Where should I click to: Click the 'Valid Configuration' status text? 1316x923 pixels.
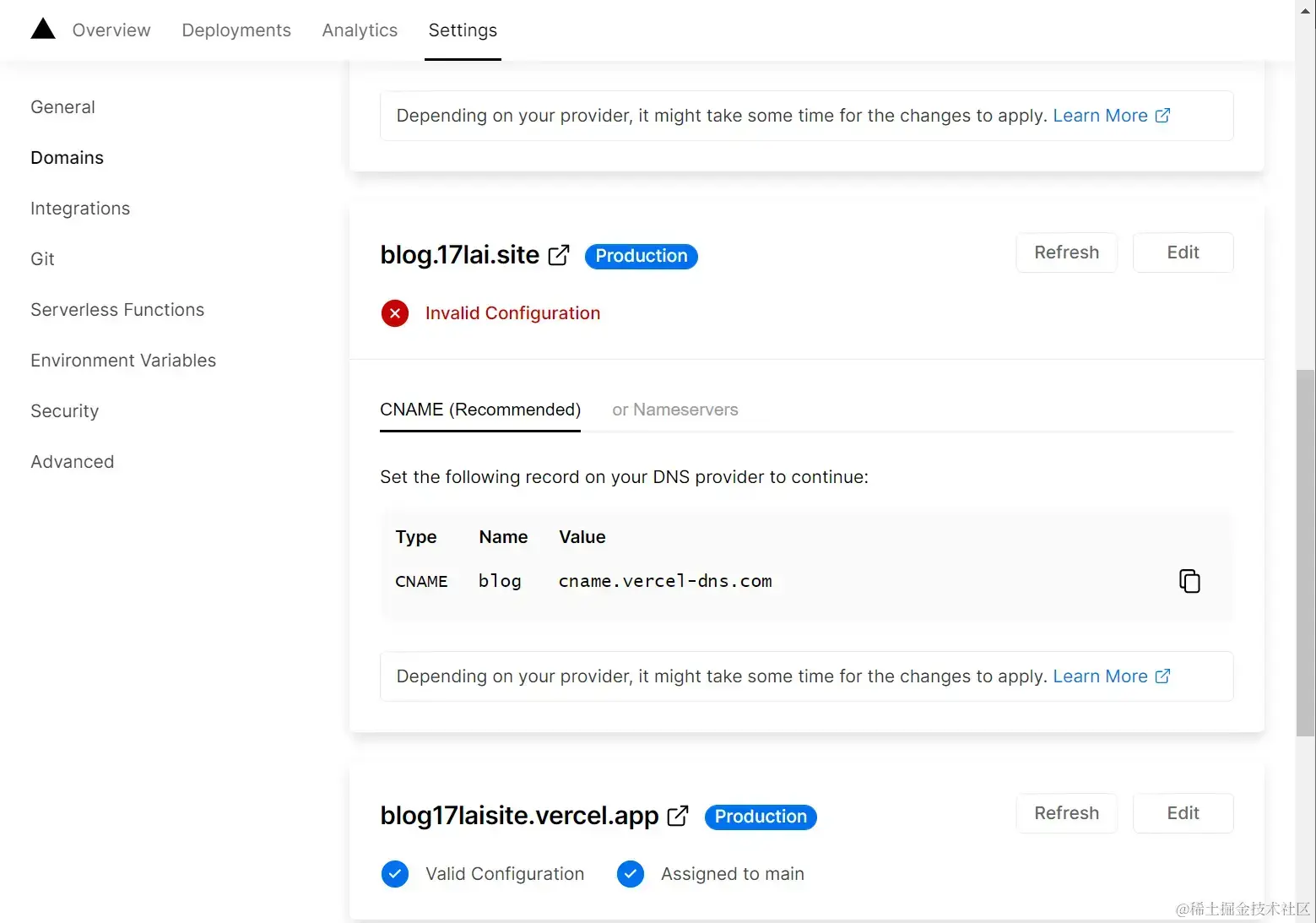pos(505,874)
